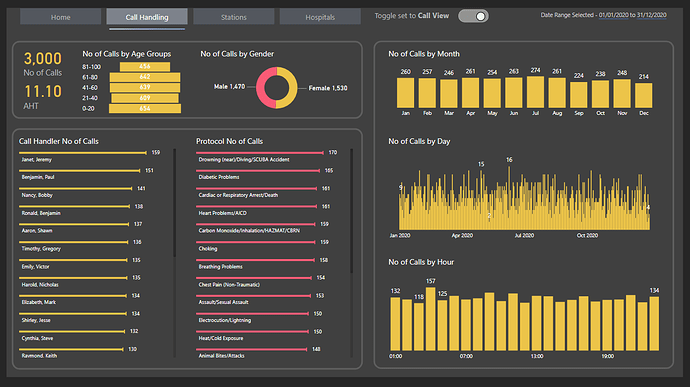Select the Jul bar with 274 calls

click(x=535, y=92)
